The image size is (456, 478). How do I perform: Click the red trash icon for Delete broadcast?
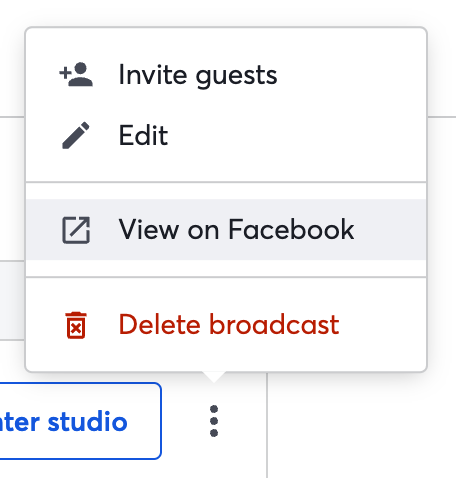pyautogui.click(x=76, y=325)
